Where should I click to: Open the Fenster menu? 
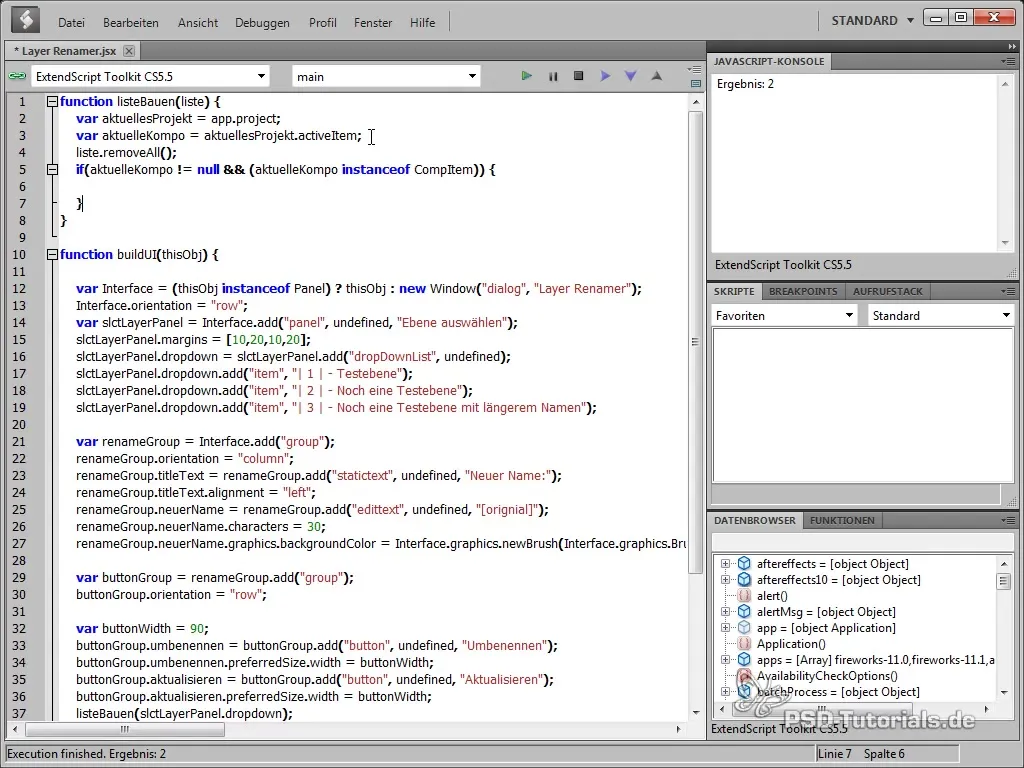[373, 22]
